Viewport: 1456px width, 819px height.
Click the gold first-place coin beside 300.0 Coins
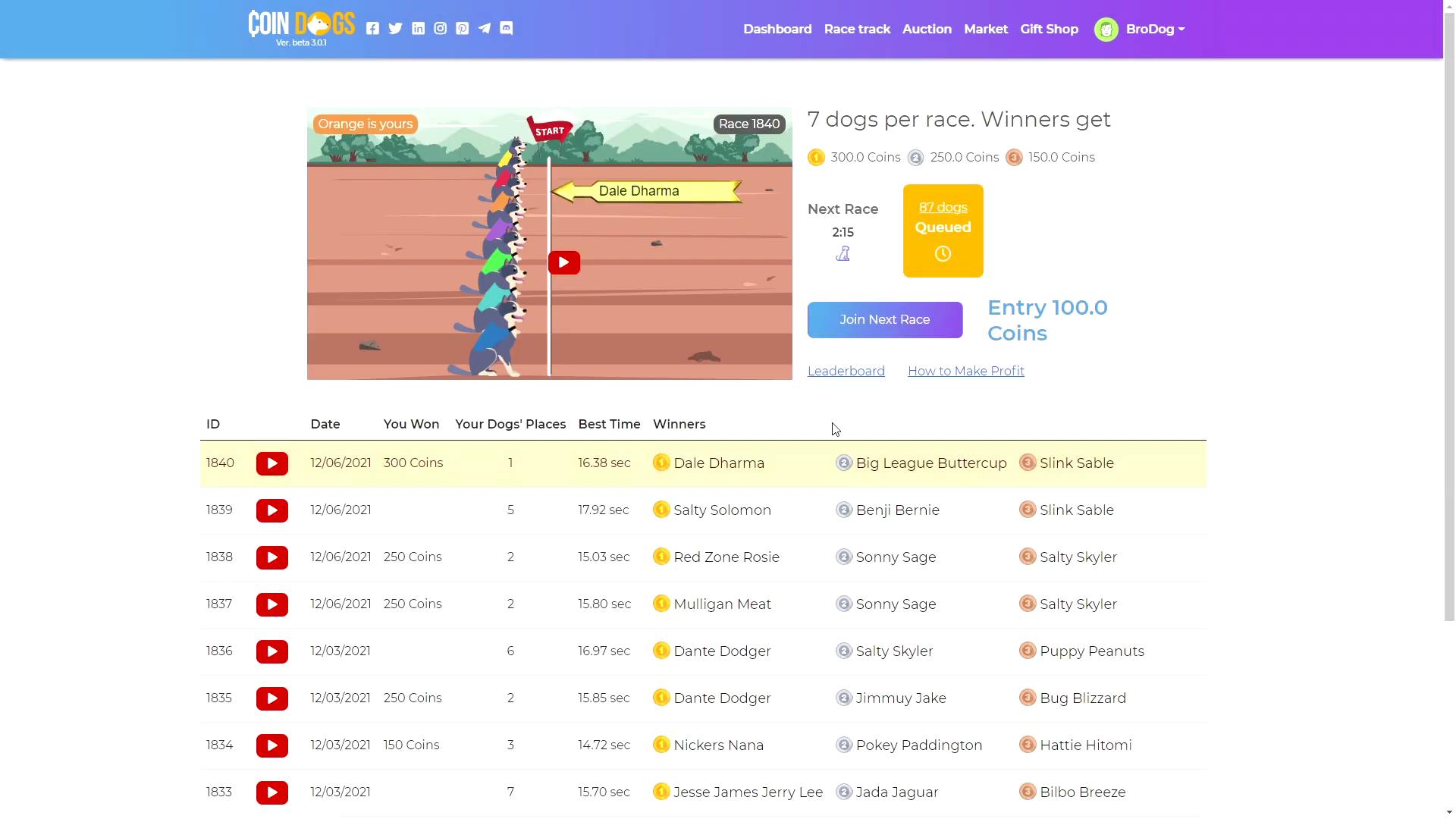816,158
